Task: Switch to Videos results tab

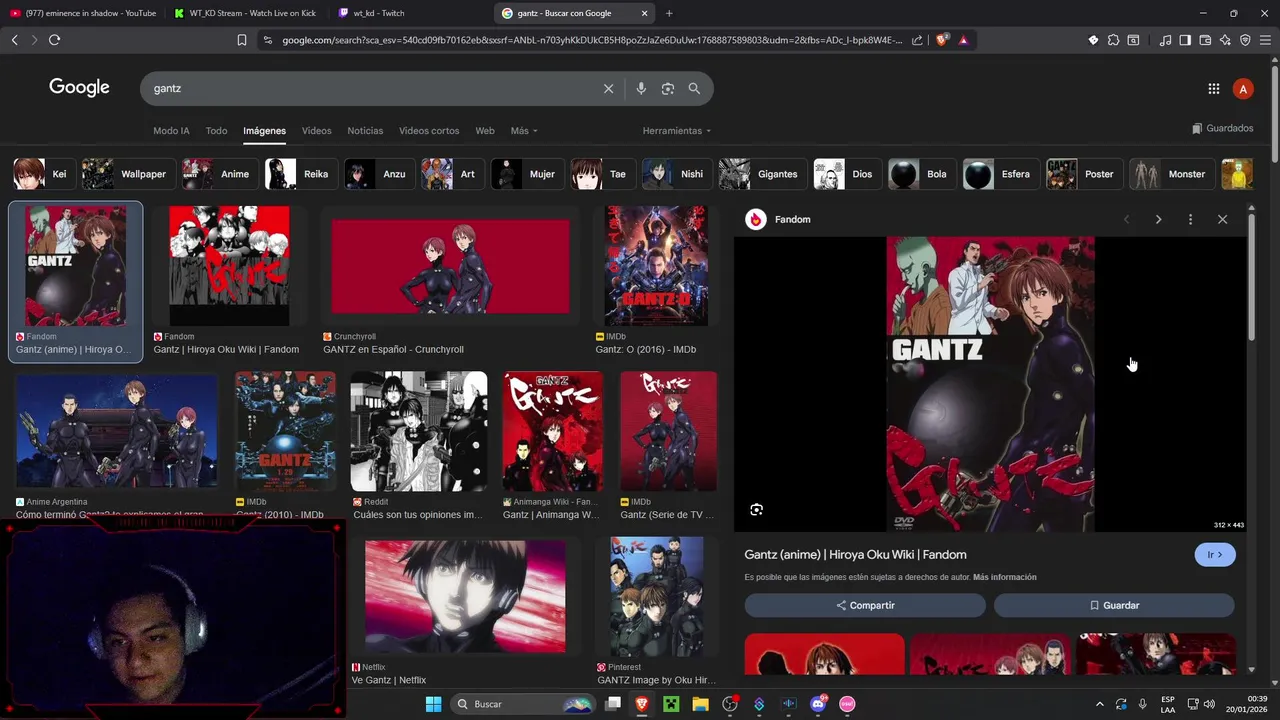Action: pyautogui.click(x=316, y=131)
